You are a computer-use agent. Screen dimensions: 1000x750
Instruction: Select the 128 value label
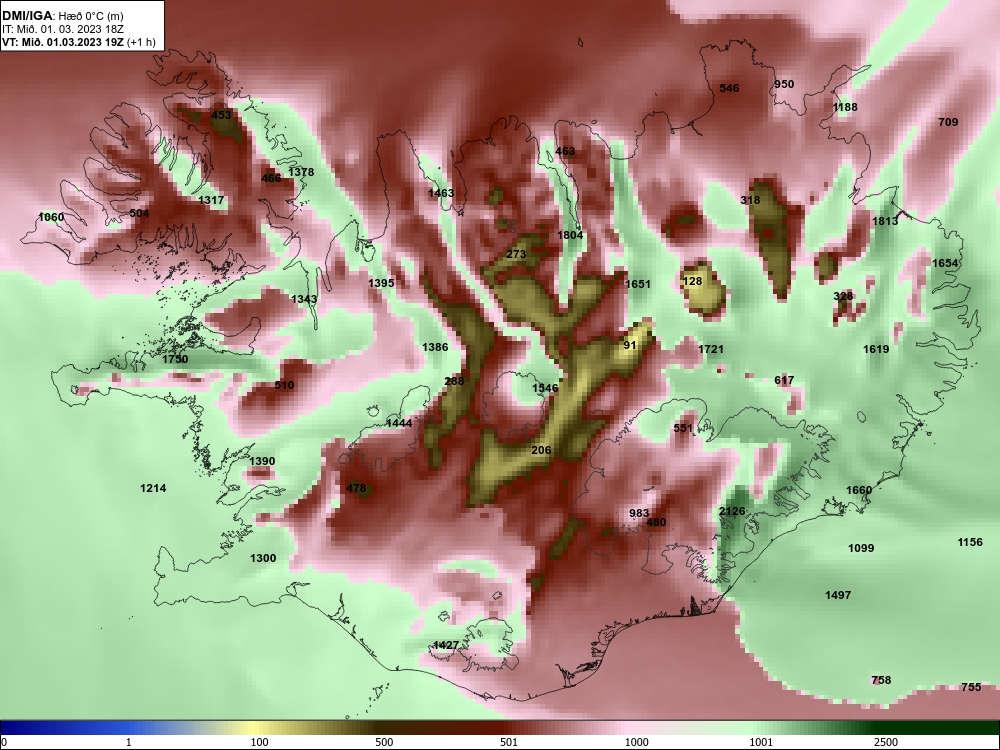692,281
